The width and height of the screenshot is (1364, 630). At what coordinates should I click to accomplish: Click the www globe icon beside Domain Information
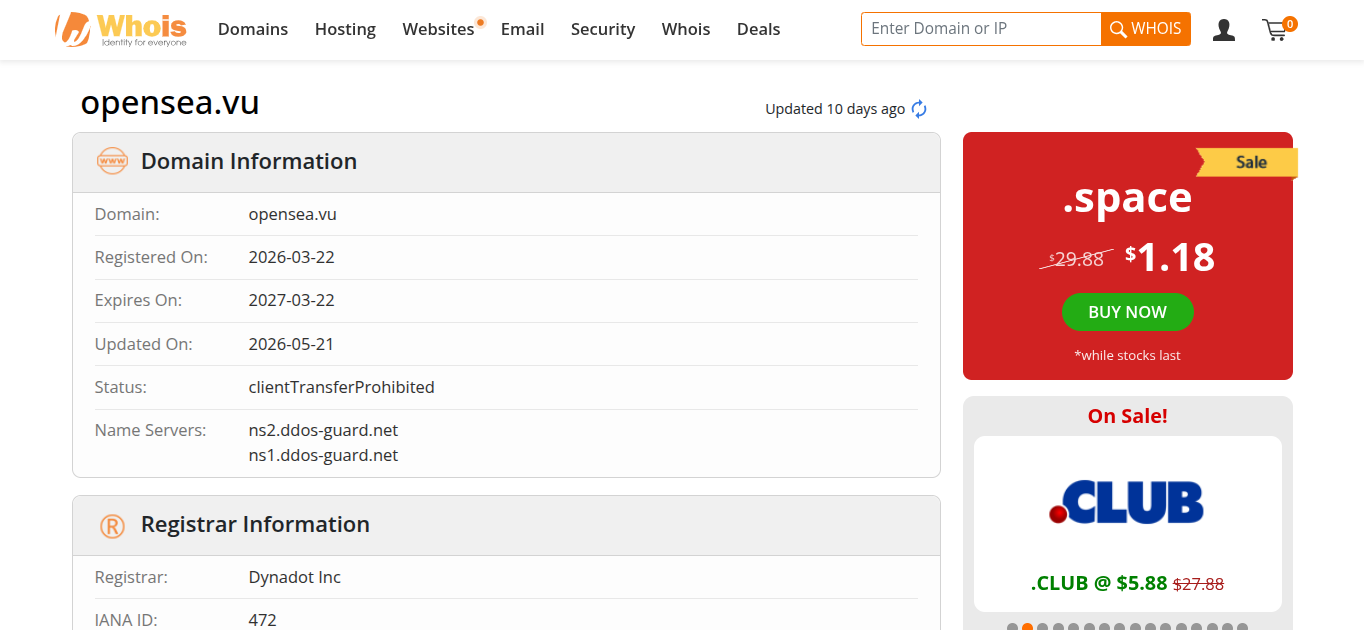pos(112,161)
